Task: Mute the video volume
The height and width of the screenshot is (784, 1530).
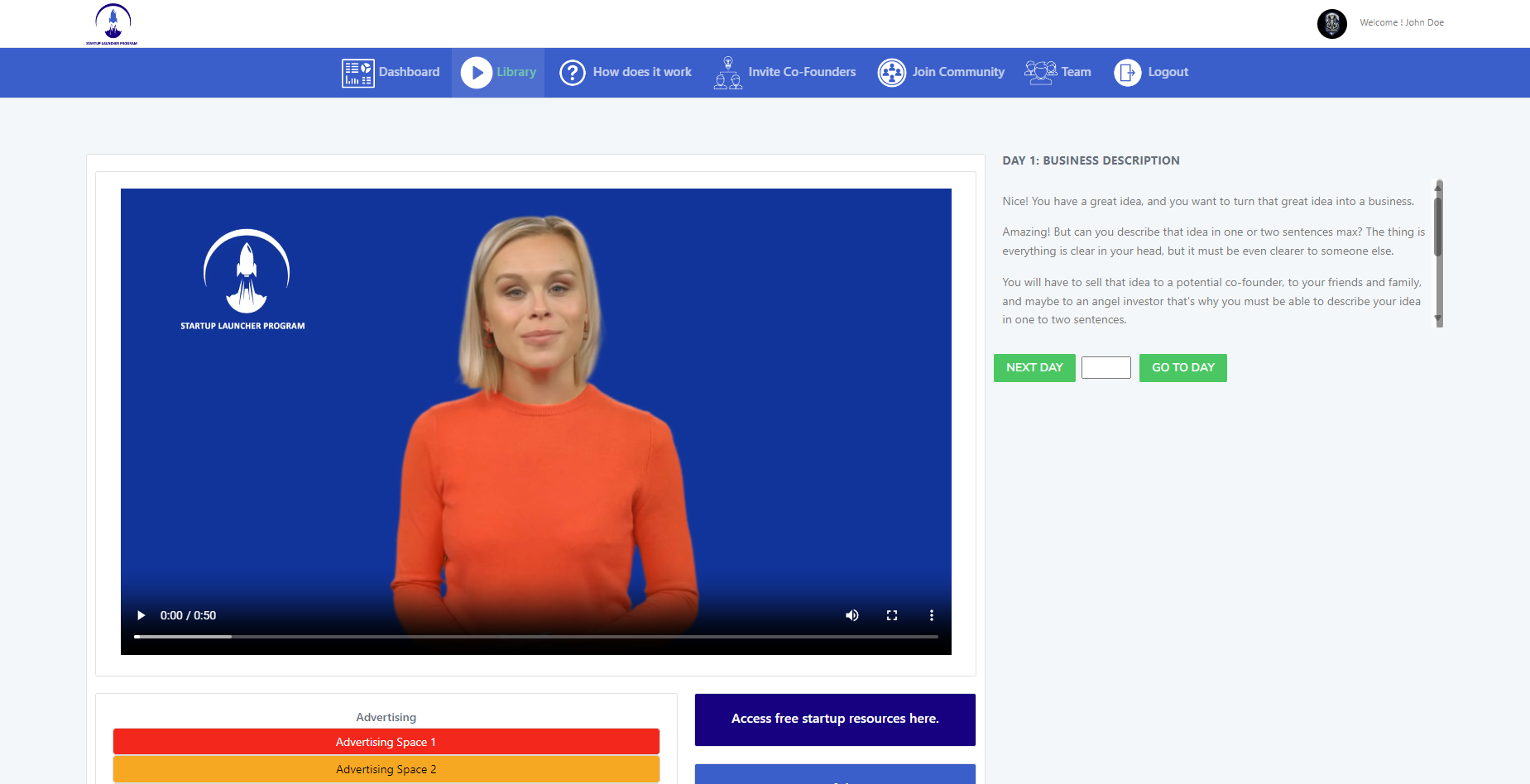Action: pos(851,615)
